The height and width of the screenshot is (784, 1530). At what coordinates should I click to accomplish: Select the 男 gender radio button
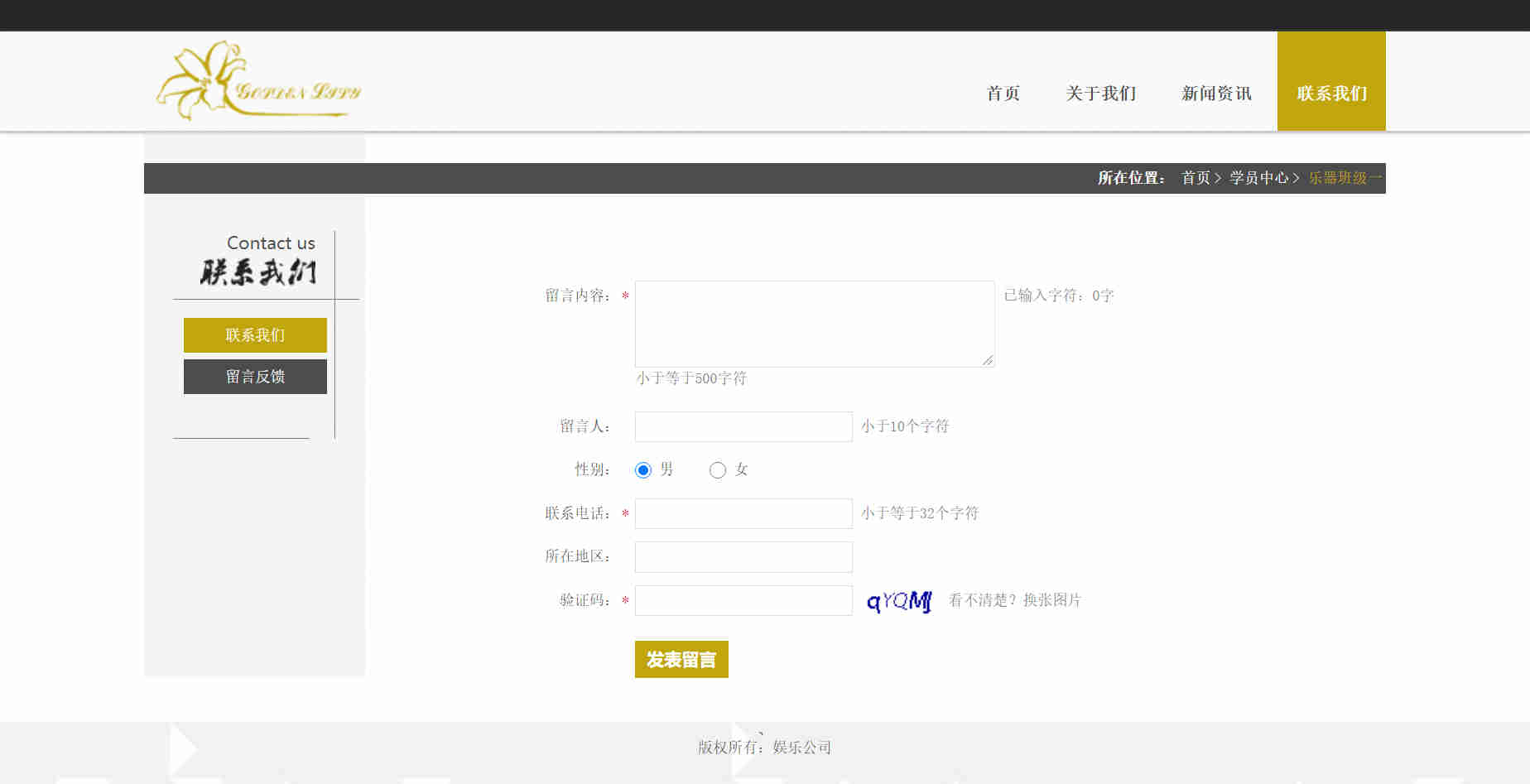[x=643, y=470]
